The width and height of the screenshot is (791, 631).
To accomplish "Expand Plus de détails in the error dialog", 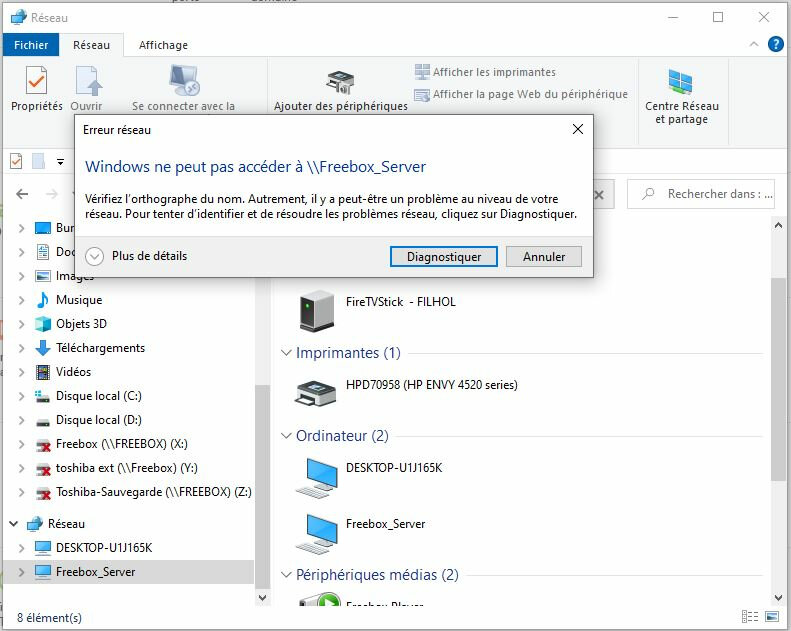I will 136,256.
